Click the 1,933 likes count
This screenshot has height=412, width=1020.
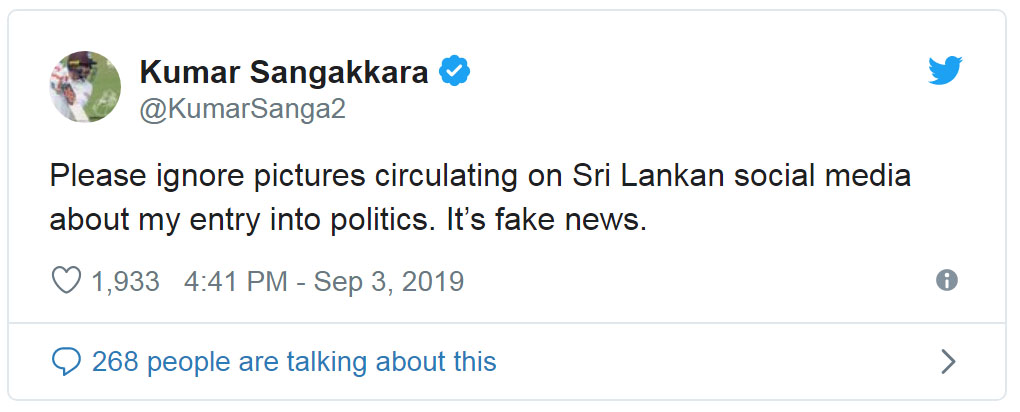tap(125, 282)
